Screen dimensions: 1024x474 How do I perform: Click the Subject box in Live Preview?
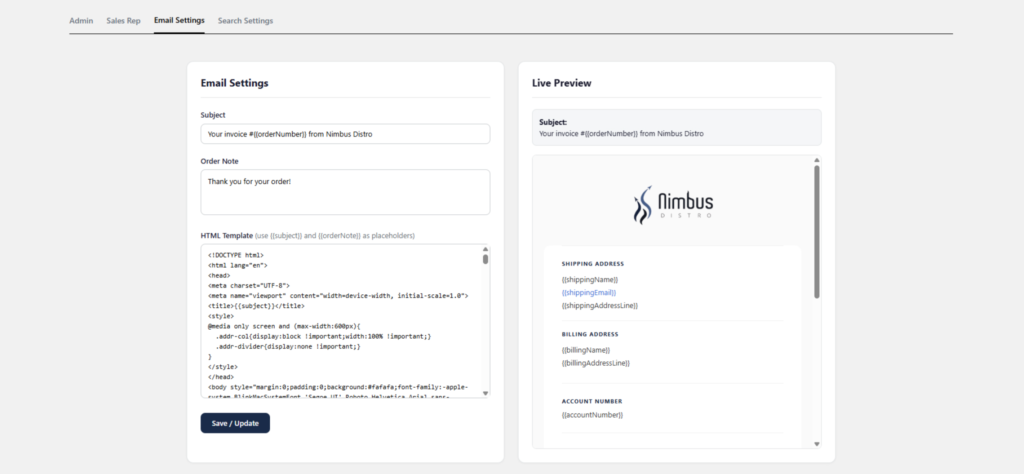[677, 127]
